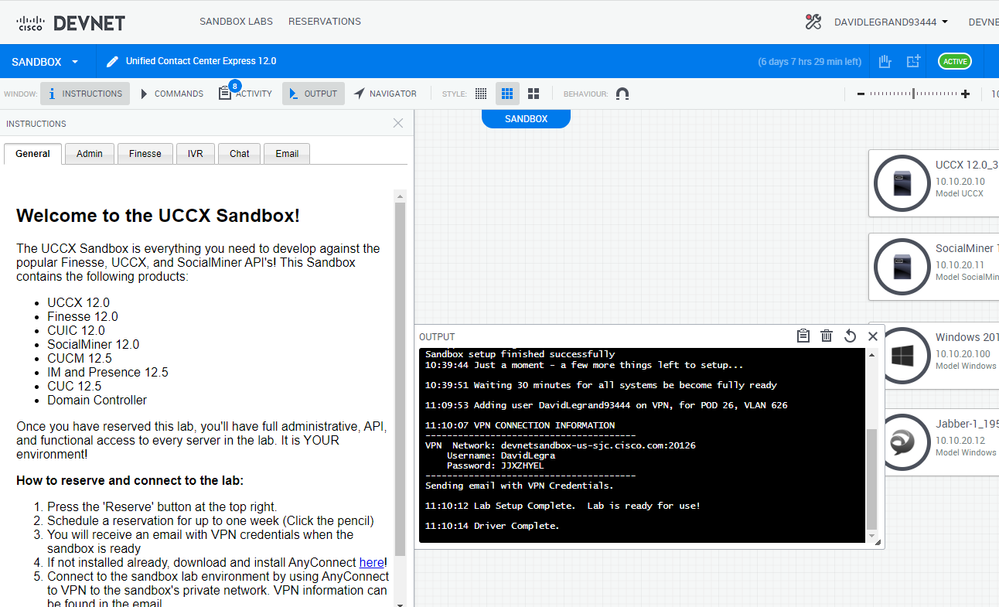This screenshot has width=999, height=607.
Task: Open Reservations in top navigation
Action: (324, 22)
